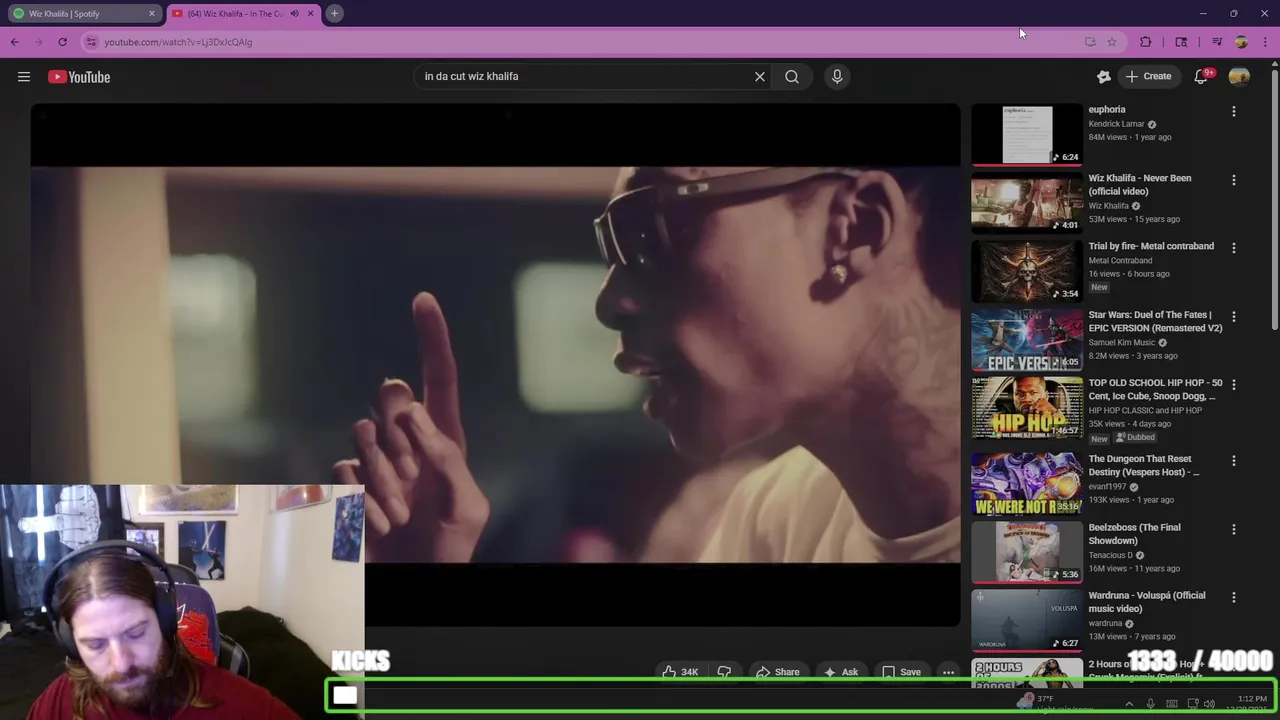The image size is (1280, 720).
Task: Open Beelzeboss (The Final Showdown) video
Action: click(1027, 552)
